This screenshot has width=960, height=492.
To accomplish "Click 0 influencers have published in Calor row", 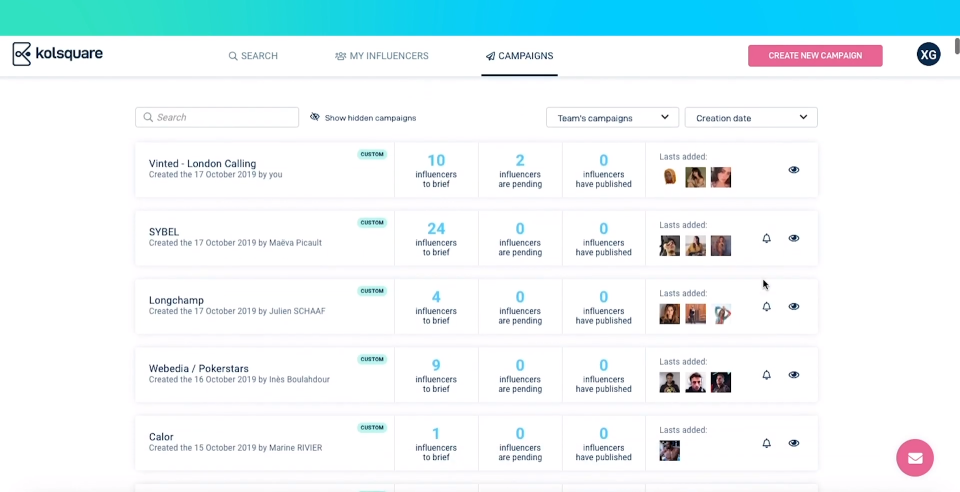I will click(x=604, y=444).
